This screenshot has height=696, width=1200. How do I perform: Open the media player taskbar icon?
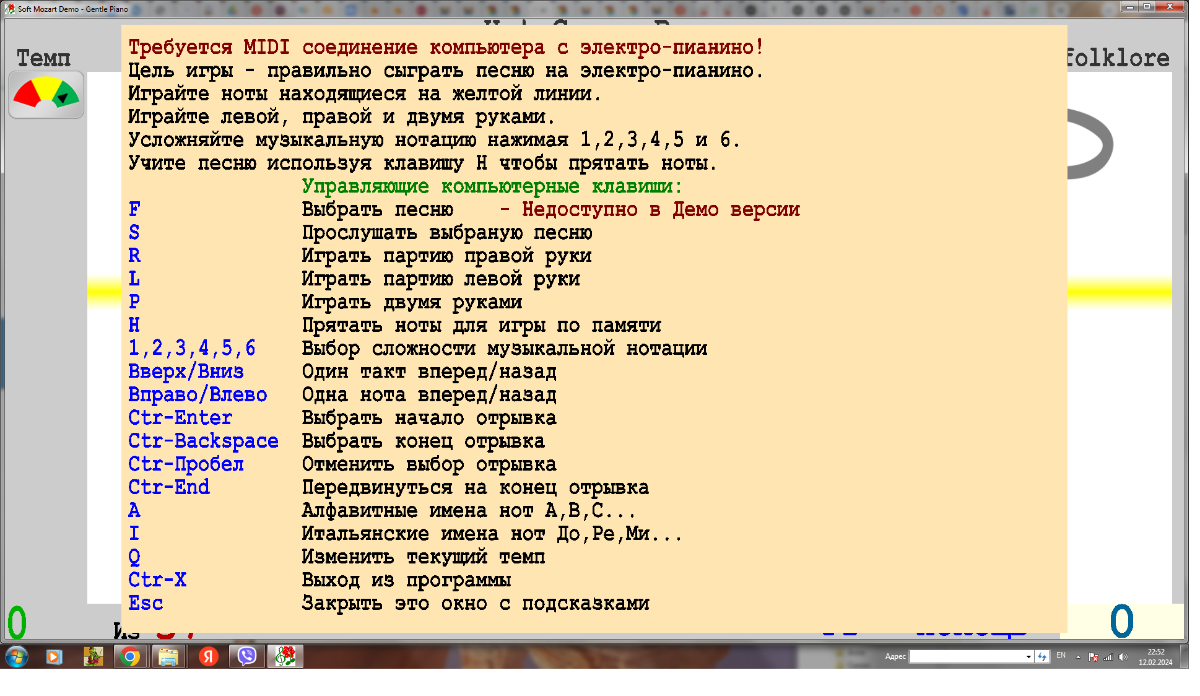tap(54, 657)
